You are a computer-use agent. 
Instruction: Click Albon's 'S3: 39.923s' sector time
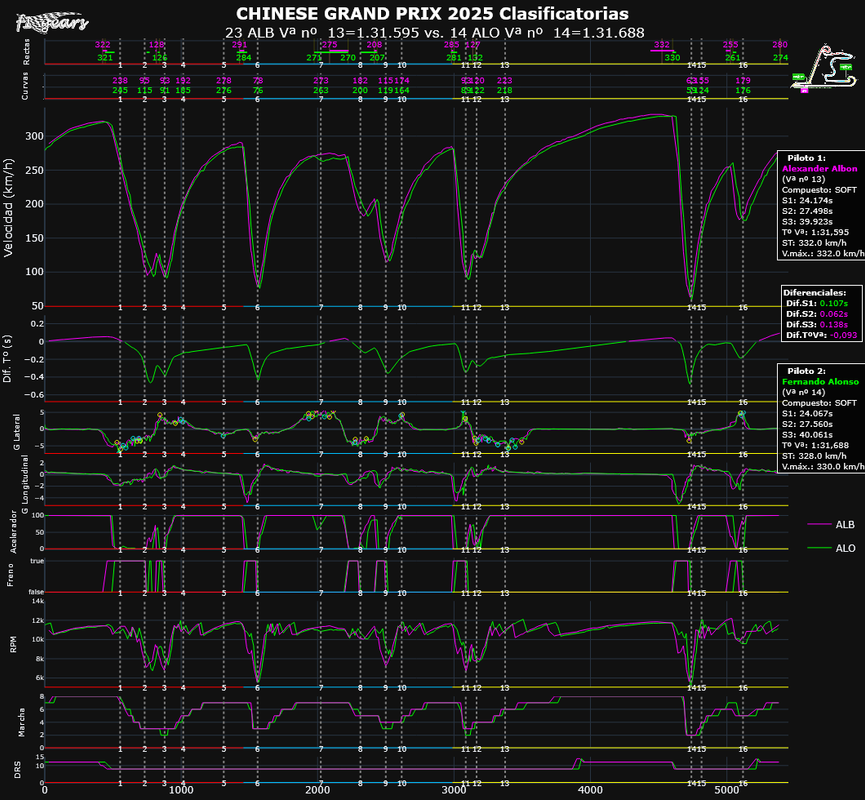click(807, 222)
